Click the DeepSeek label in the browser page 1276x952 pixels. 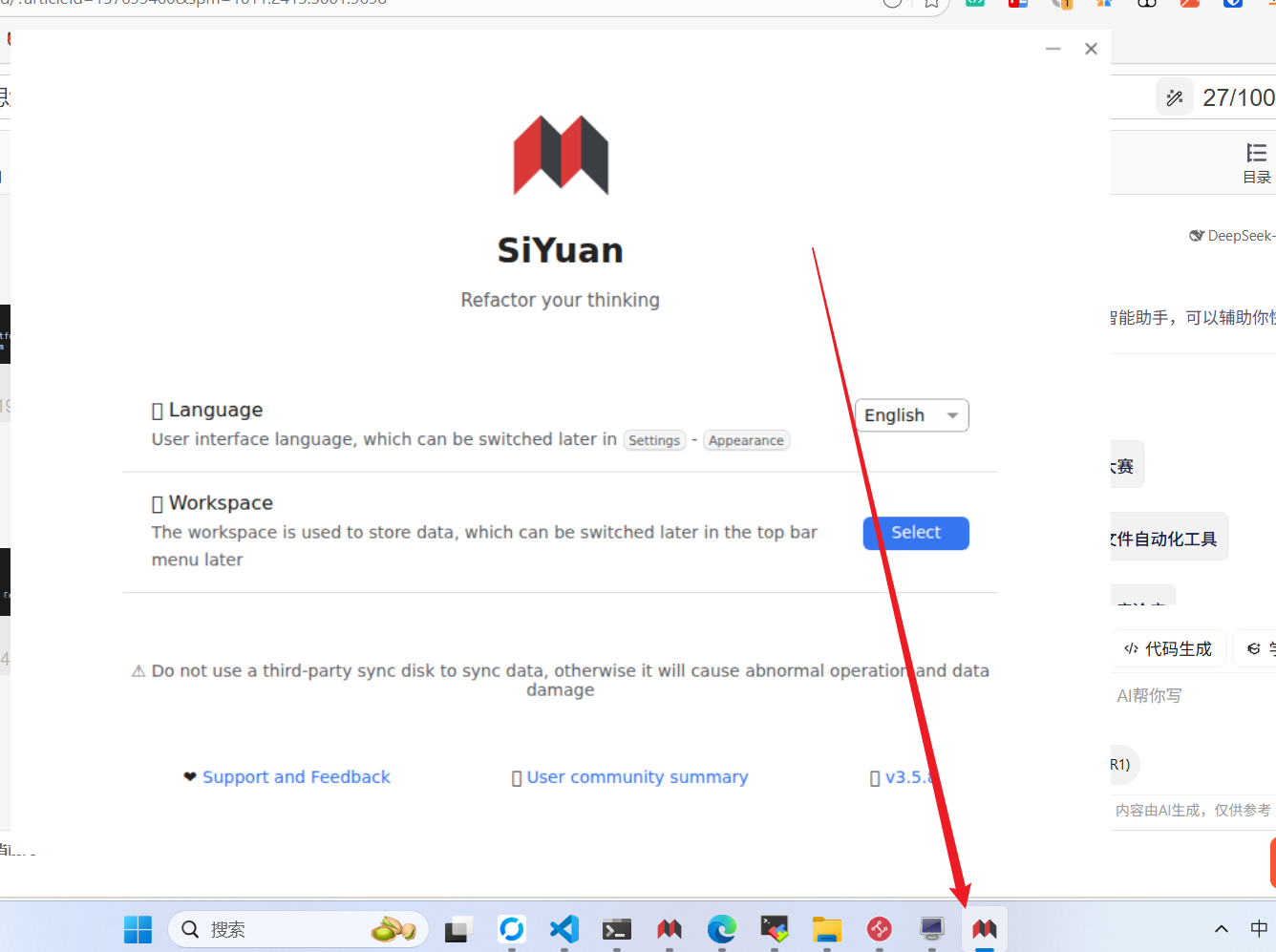pyautogui.click(x=1233, y=236)
